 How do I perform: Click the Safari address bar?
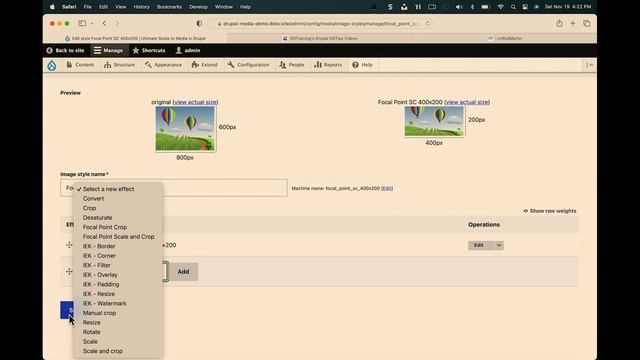[320, 24]
